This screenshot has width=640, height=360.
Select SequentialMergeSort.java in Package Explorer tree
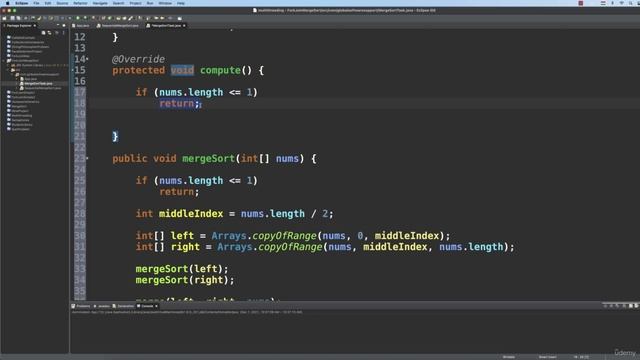pyautogui.click(x=42, y=88)
